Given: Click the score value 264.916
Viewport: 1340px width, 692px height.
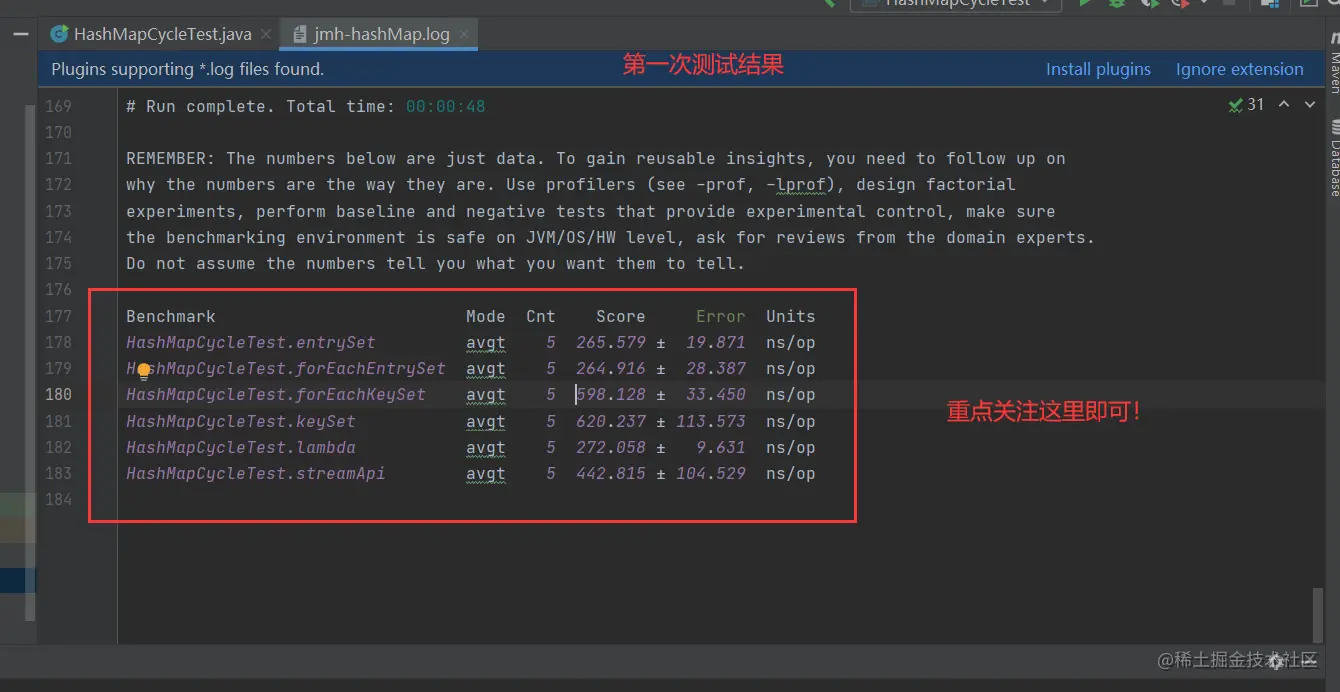Looking at the screenshot, I should coord(611,369).
